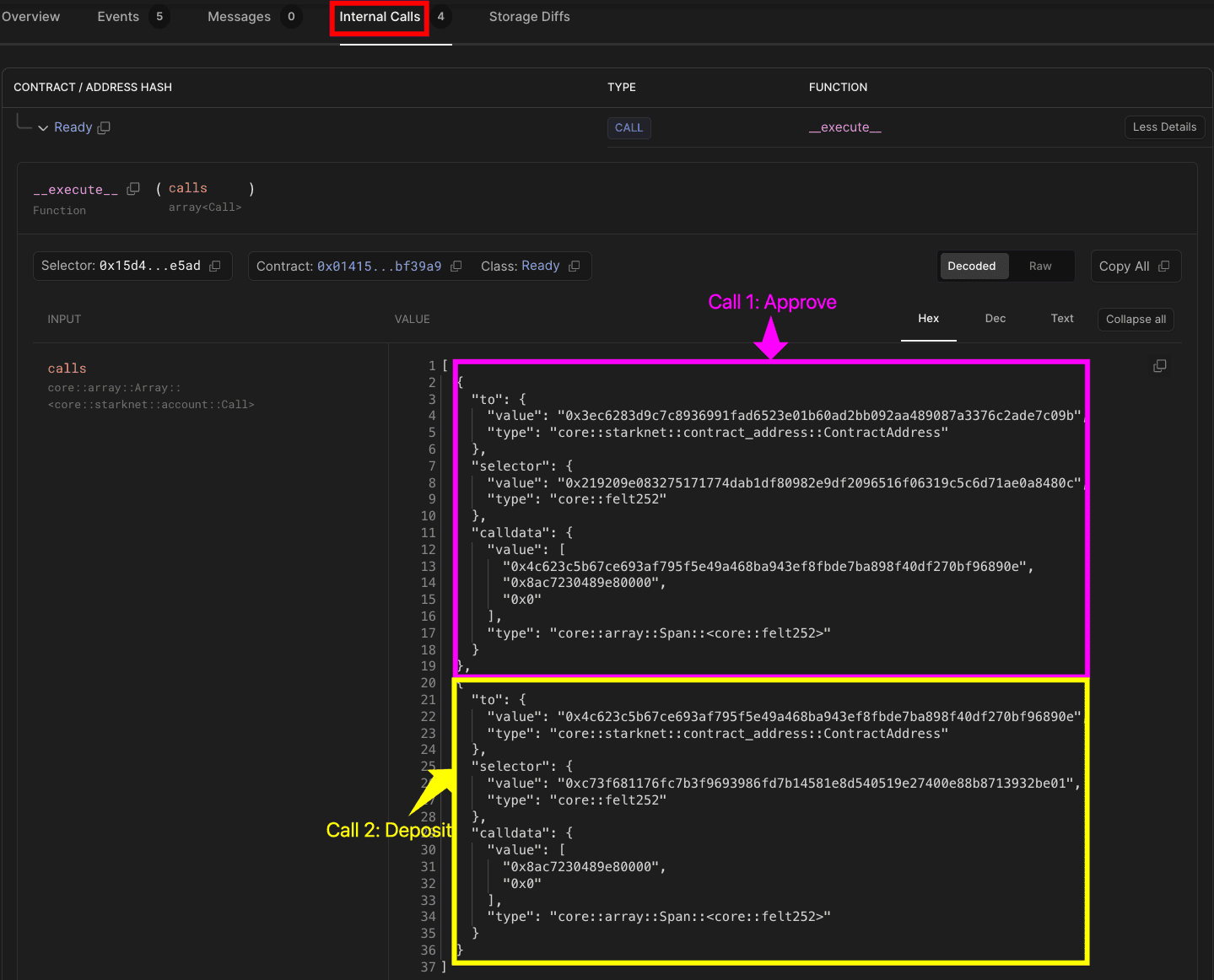
Task: Copy the __execute__ function name icon
Action: (x=133, y=189)
